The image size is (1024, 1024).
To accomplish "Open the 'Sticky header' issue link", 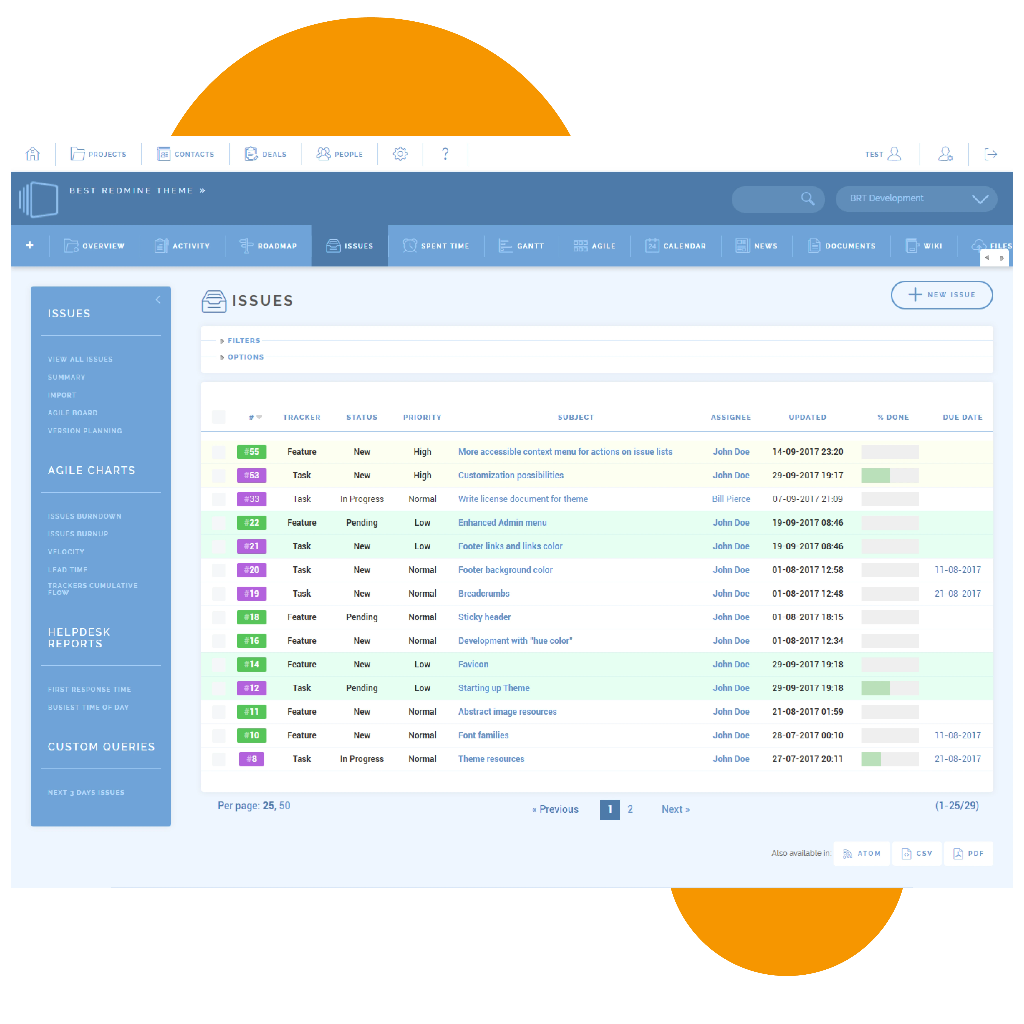I will [x=484, y=617].
